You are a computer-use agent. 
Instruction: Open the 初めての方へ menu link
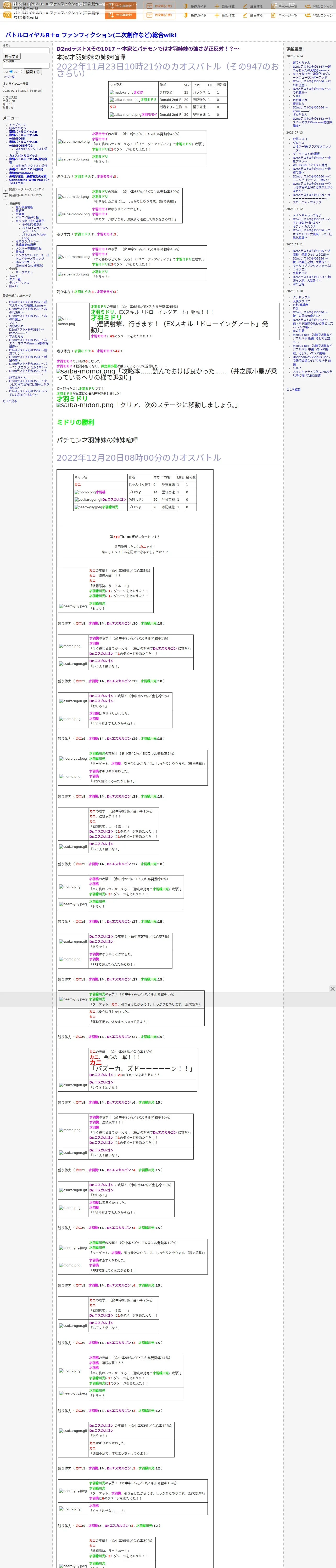18,128
